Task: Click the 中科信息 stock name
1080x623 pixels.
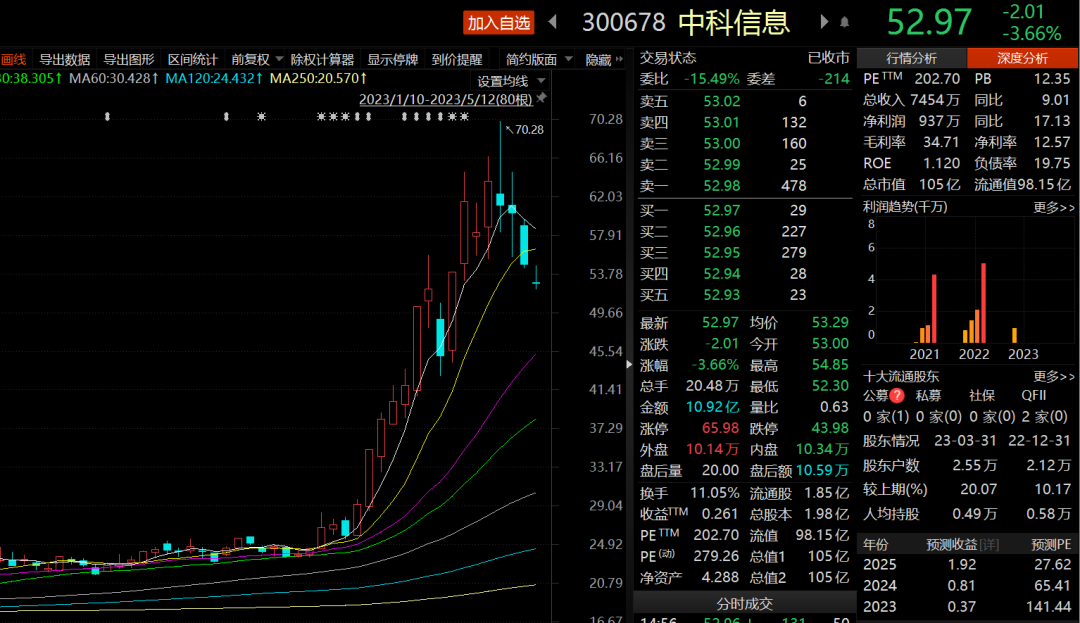Action: [x=734, y=23]
